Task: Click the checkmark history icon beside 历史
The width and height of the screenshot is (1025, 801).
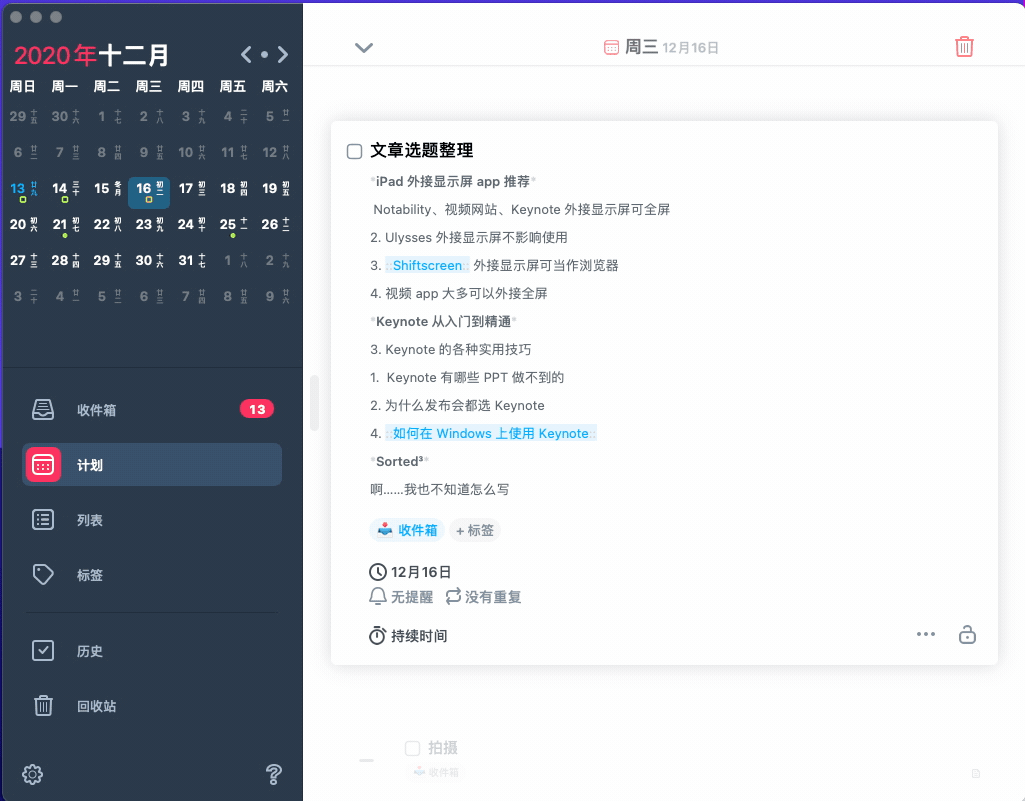Action: click(x=43, y=651)
